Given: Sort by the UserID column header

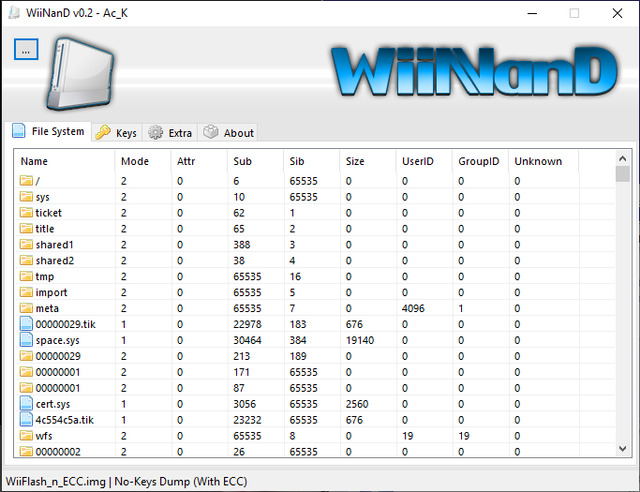Looking at the screenshot, I should click(424, 161).
